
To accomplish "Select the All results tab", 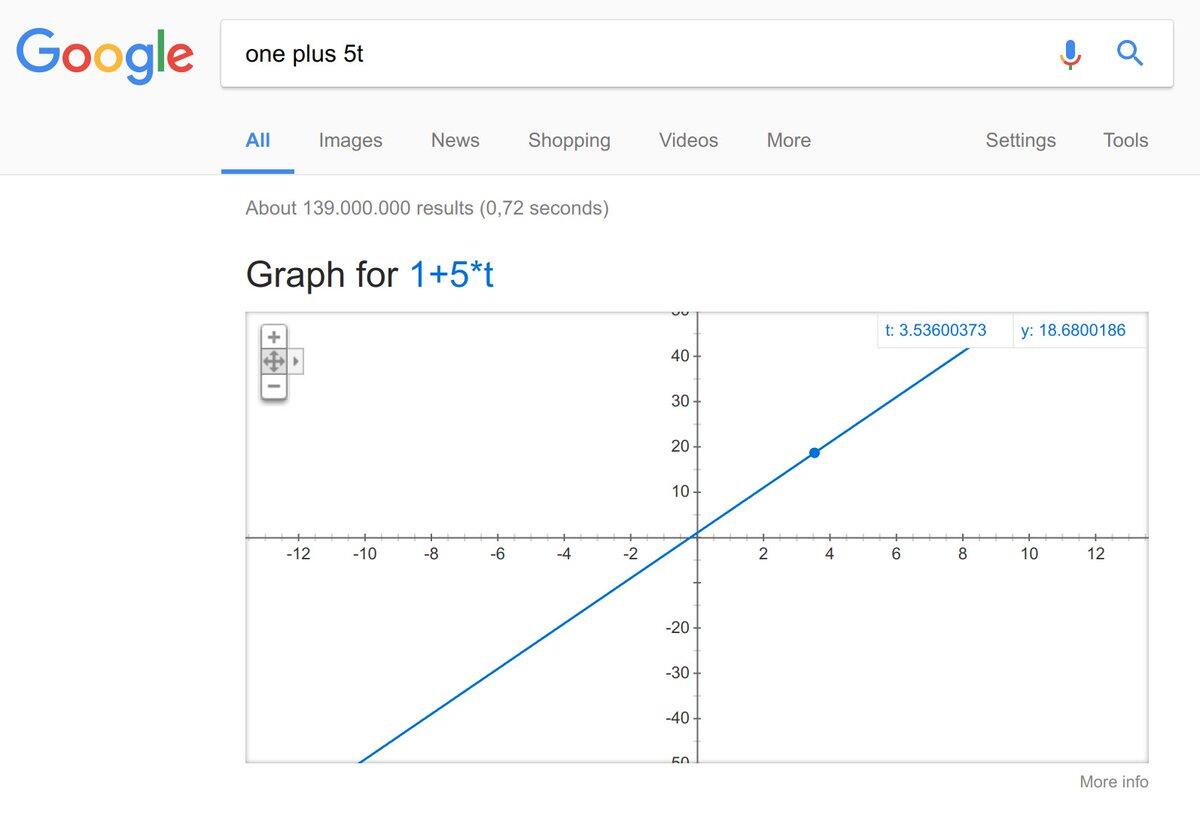I will click(258, 141).
